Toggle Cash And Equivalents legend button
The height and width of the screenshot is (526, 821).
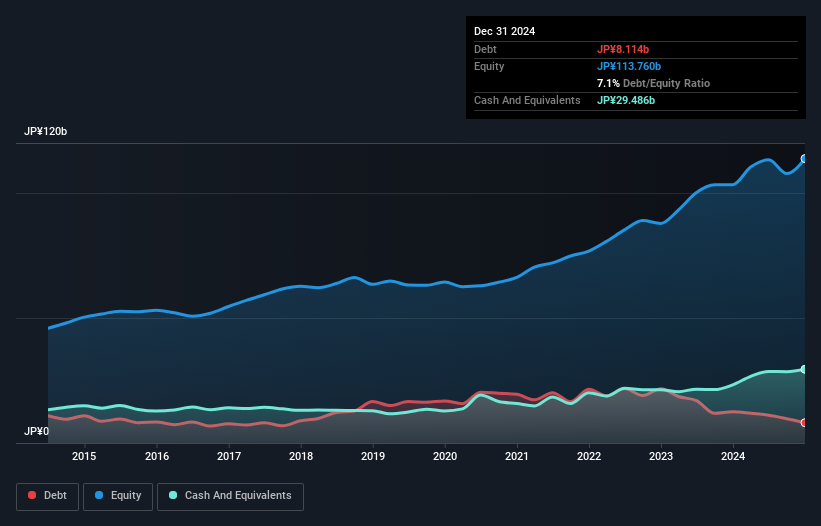pos(230,496)
